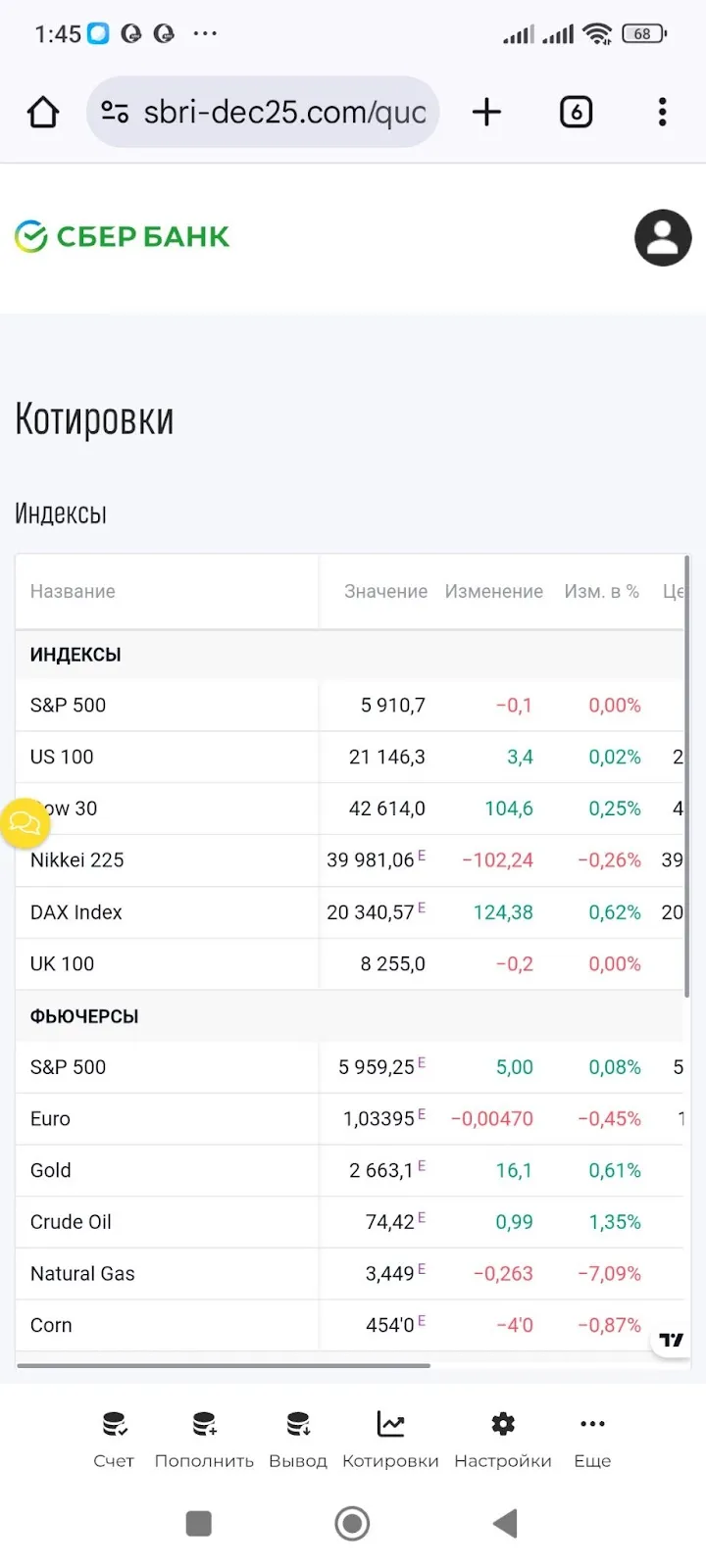The height and width of the screenshot is (1568, 706).
Task: Open the Счет tab in bottom navigation
Action: [x=114, y=1440]
